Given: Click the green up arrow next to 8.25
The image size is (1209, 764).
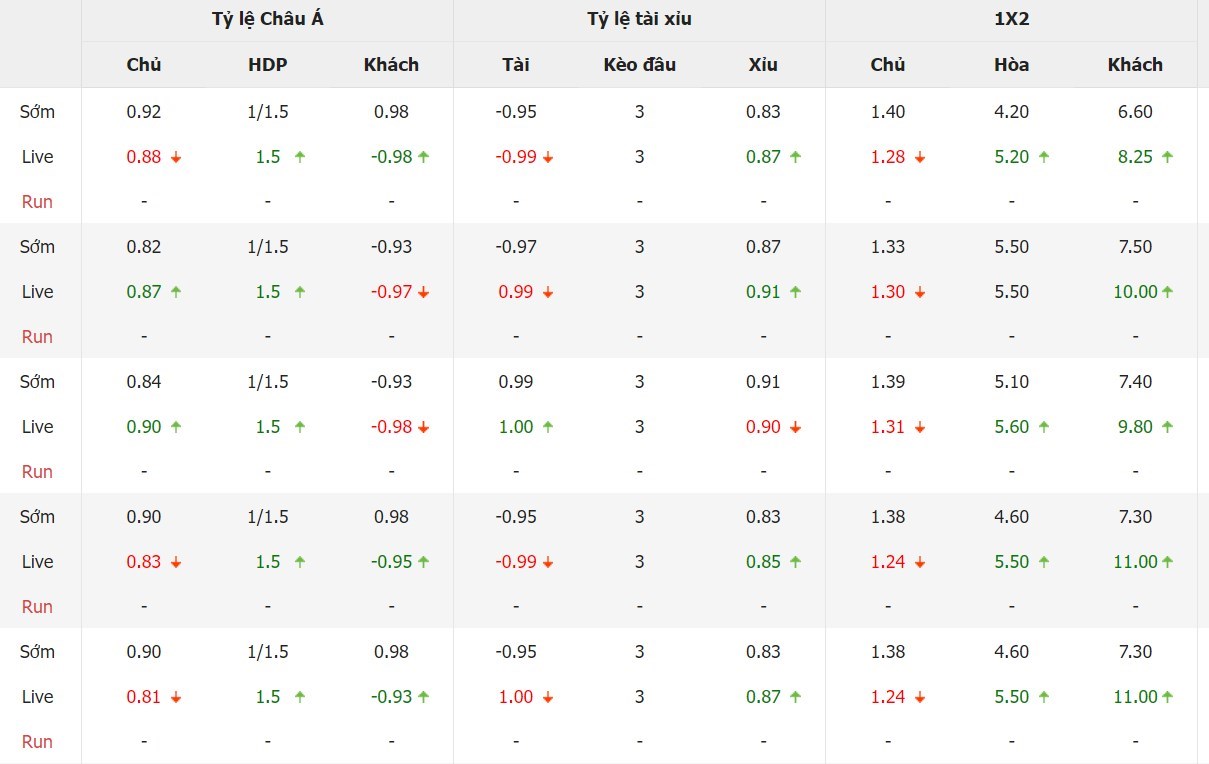Looking at the screenshot, I should pos(1168,157).
